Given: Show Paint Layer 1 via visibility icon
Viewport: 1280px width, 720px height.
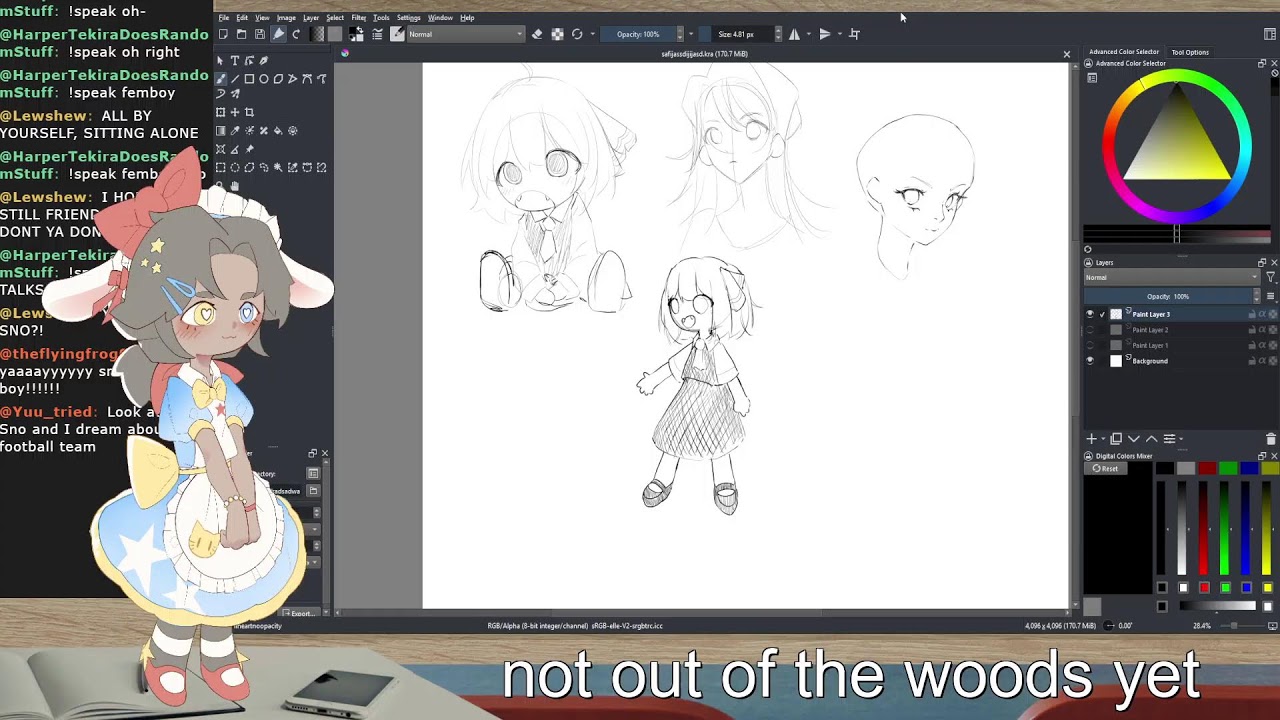Looking at the screenshot, I should (x=1090, y=345).
